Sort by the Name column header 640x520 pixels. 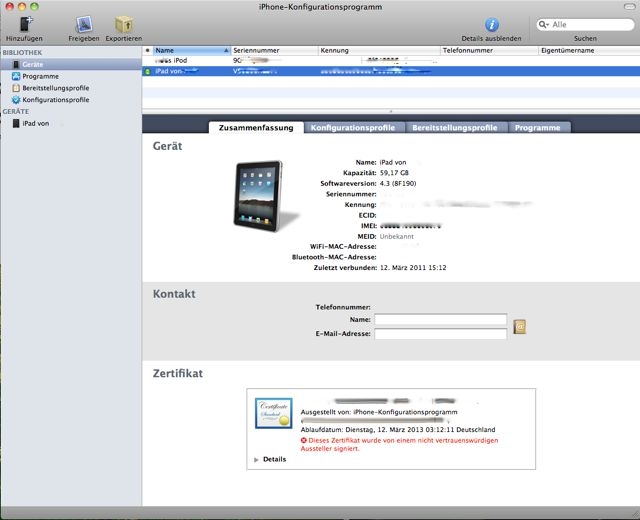[192, 51]
